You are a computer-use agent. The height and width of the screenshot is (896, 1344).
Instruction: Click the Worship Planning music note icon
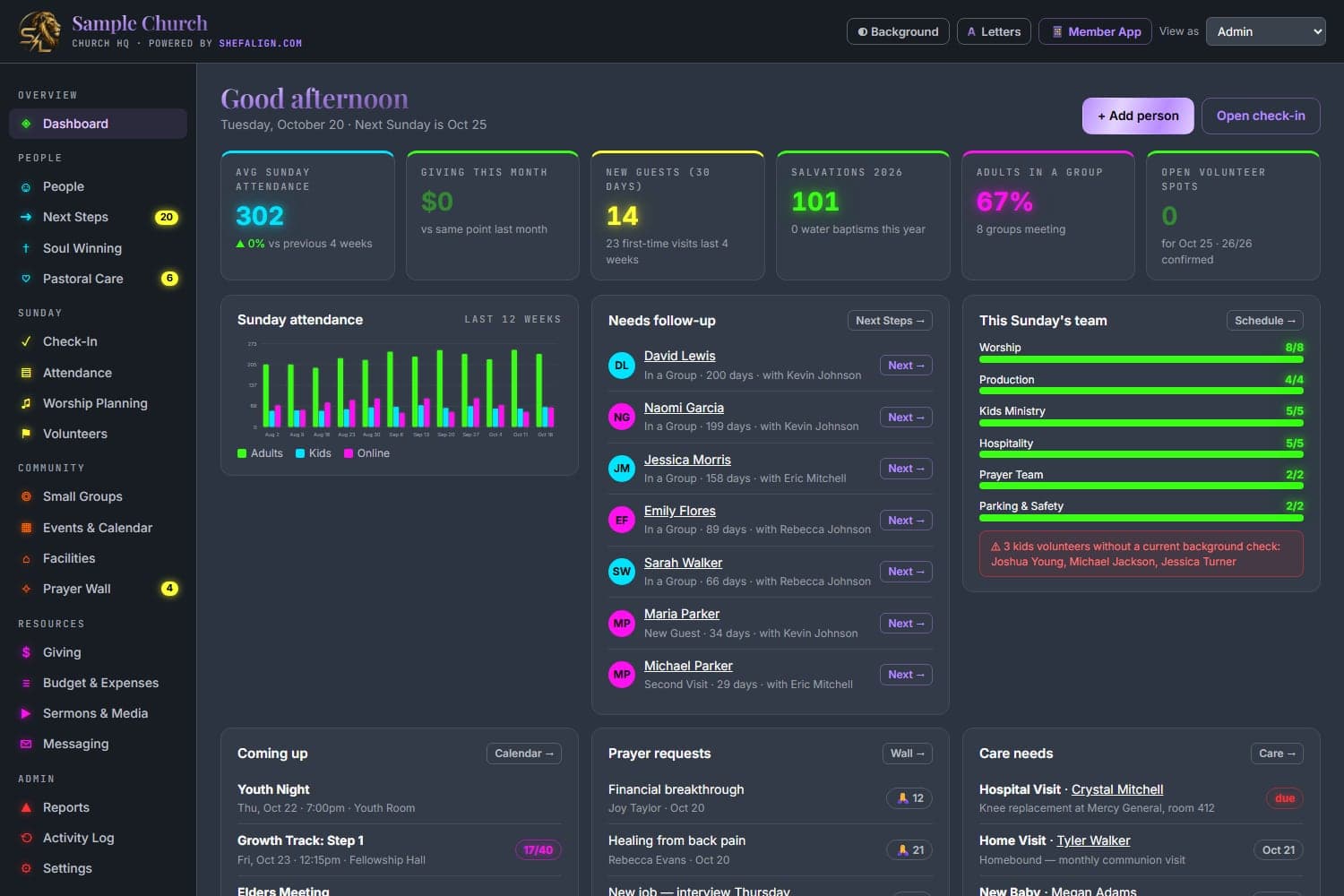coord(26,403)
